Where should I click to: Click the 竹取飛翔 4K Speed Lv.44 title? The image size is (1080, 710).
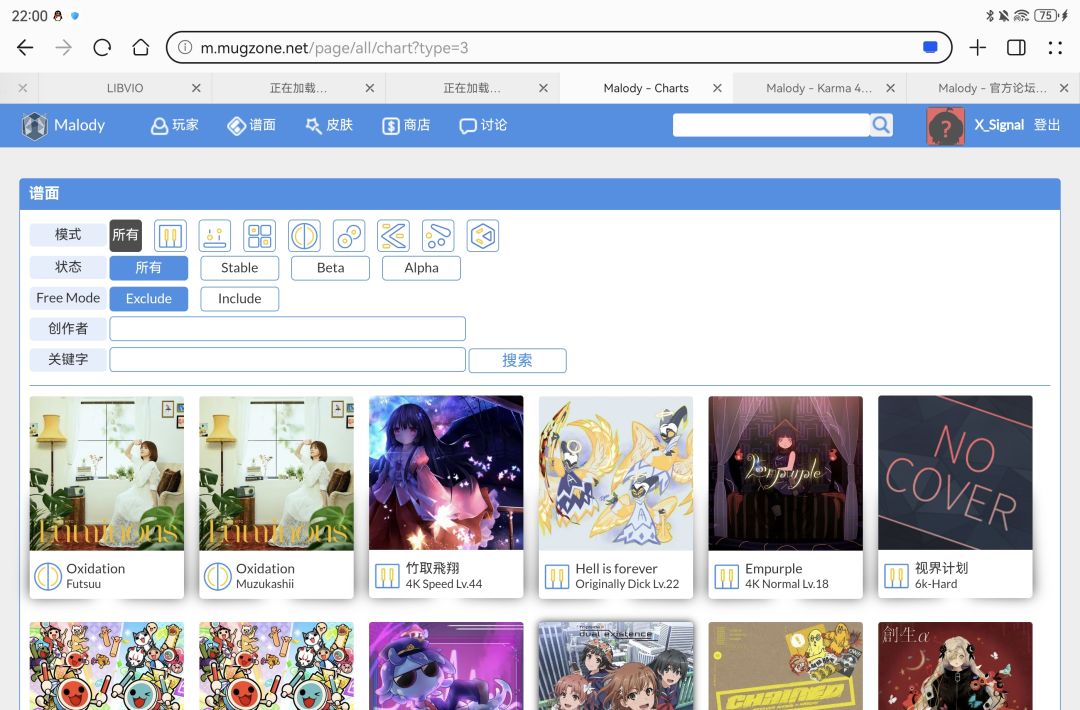click(444, 576)
